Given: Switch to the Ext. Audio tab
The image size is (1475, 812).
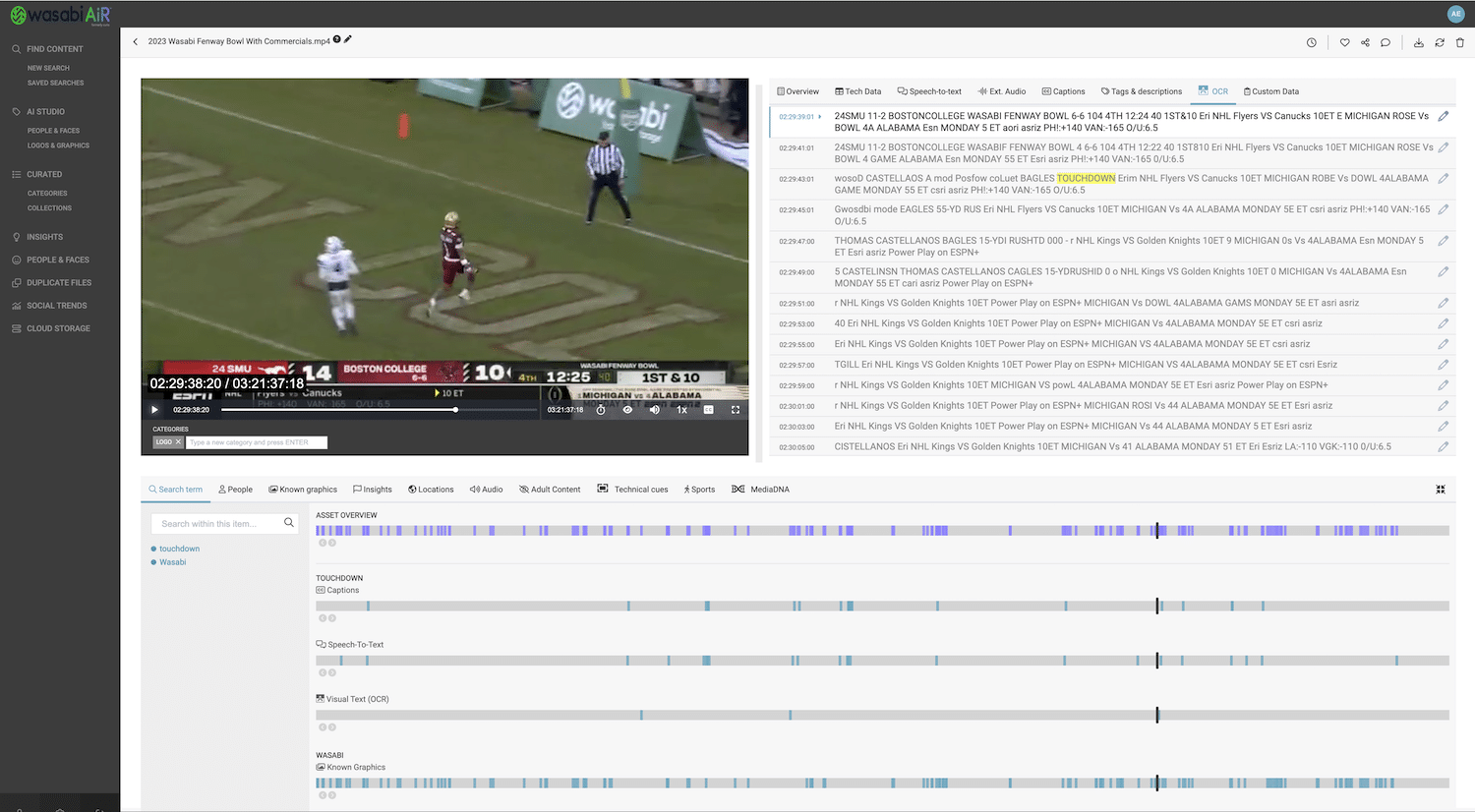Looking at the screenshot, I should (x=1002, y=91).
